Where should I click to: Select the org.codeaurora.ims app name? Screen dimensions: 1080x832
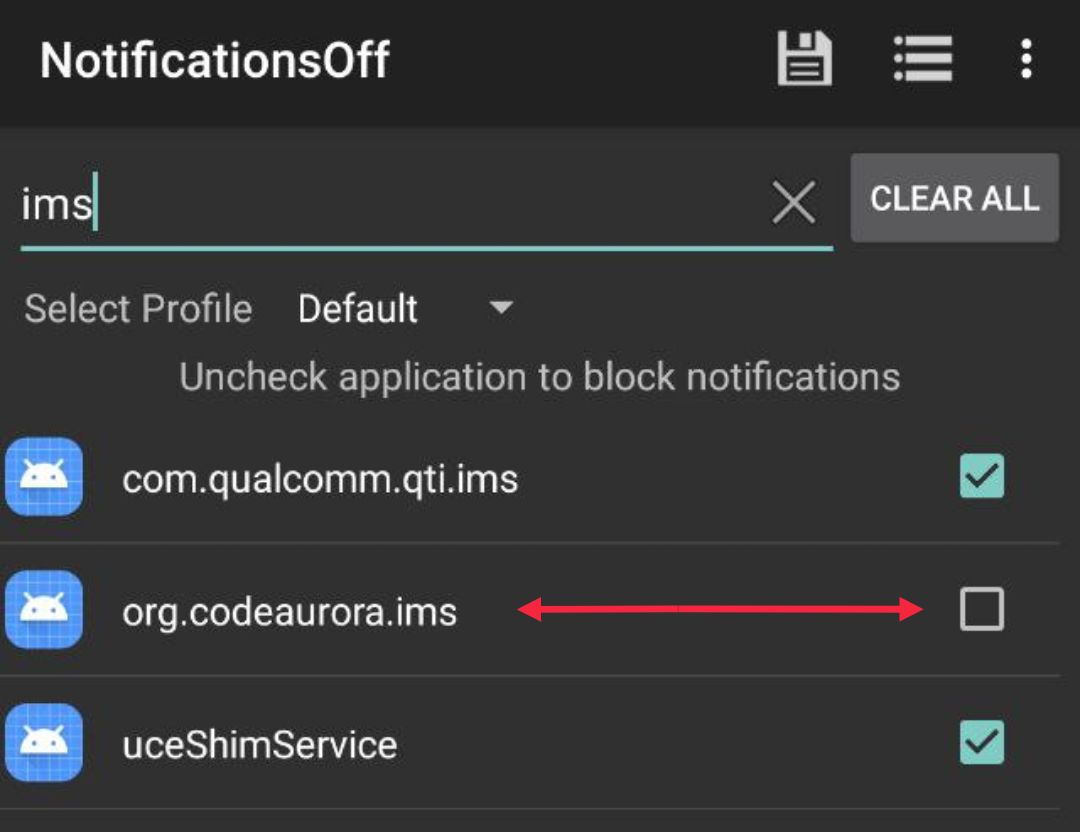click(x=290, y=612)
